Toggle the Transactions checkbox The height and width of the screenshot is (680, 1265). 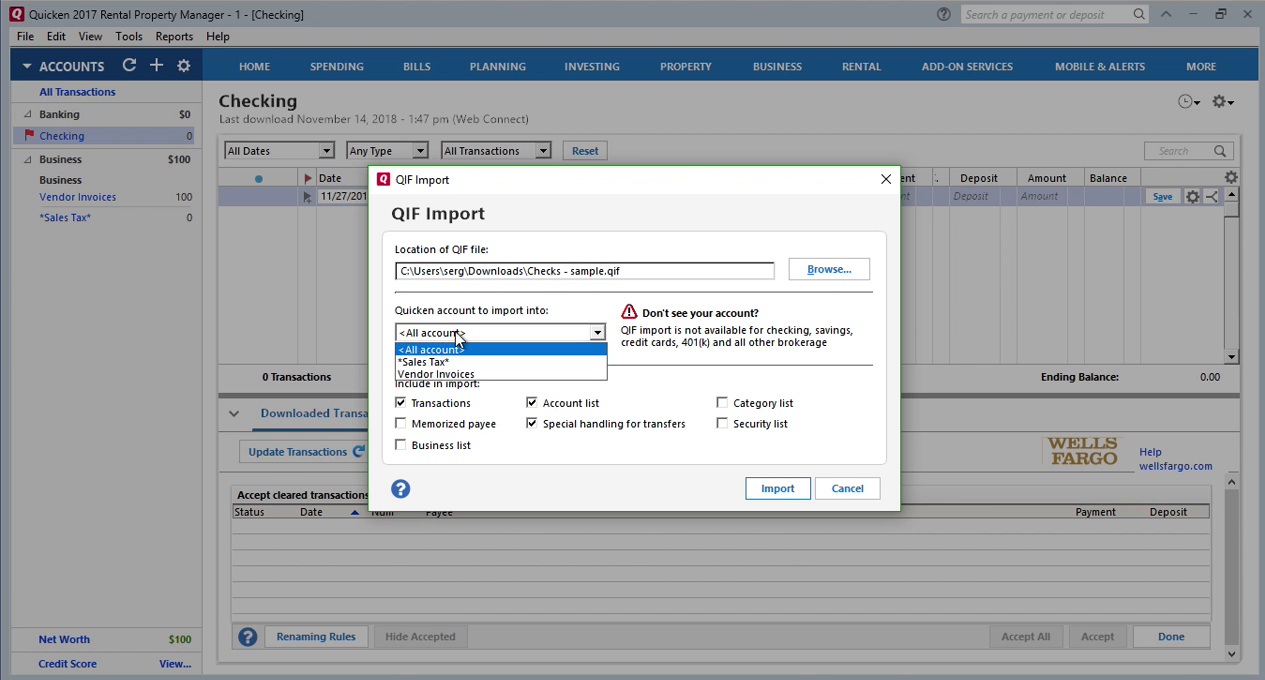(x=401, y=403)
